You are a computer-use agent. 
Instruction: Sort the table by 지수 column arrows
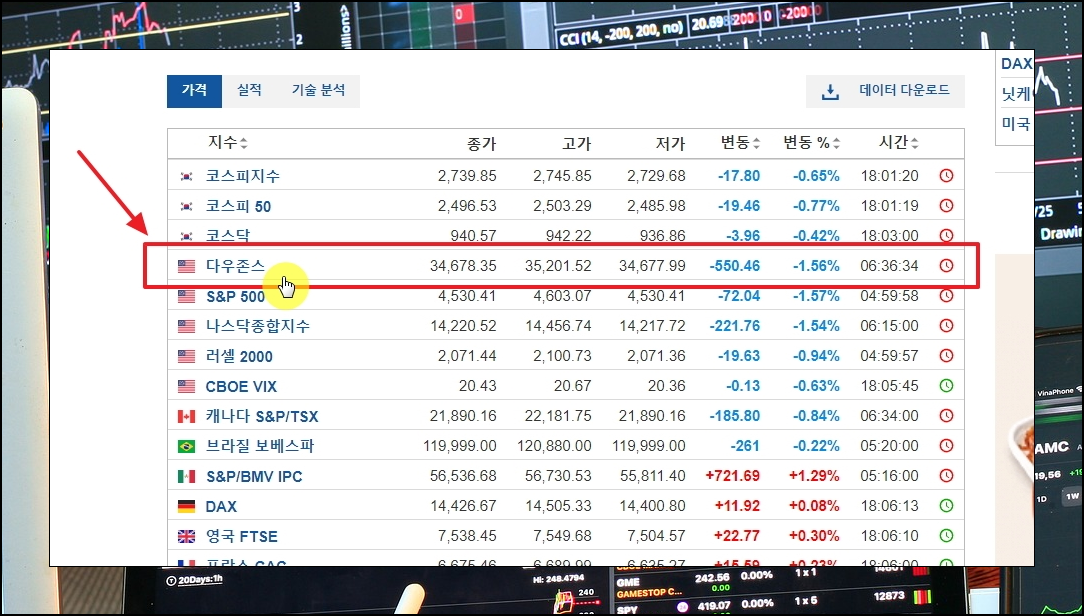click(x=243, y=144)
